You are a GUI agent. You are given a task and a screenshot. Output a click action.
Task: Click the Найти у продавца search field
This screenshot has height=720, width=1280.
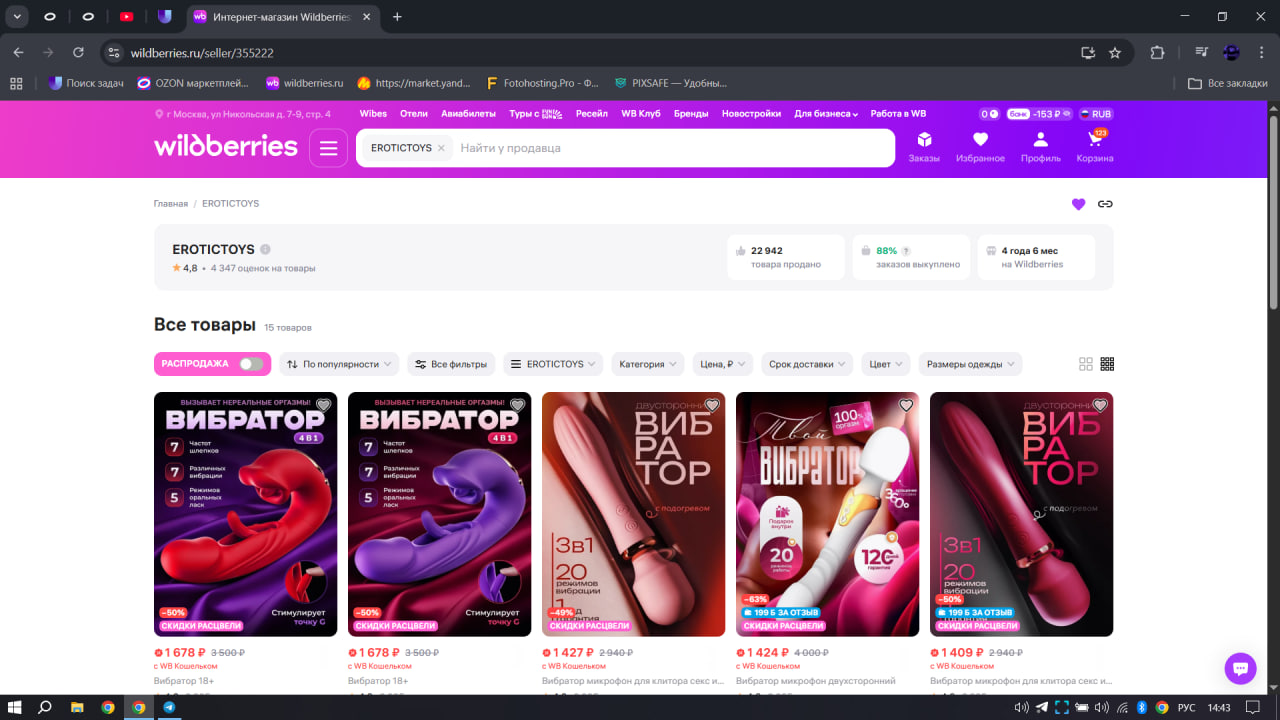coord(672,148)
